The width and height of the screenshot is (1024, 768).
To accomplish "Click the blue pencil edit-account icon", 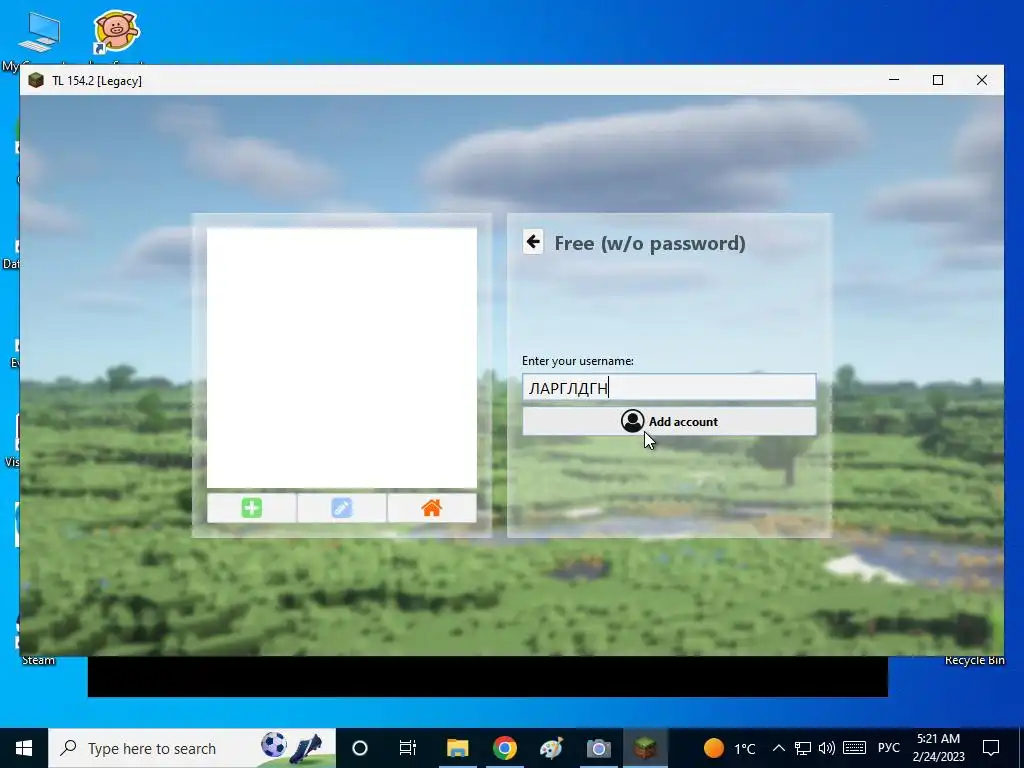I will click(x=342, y=508).
